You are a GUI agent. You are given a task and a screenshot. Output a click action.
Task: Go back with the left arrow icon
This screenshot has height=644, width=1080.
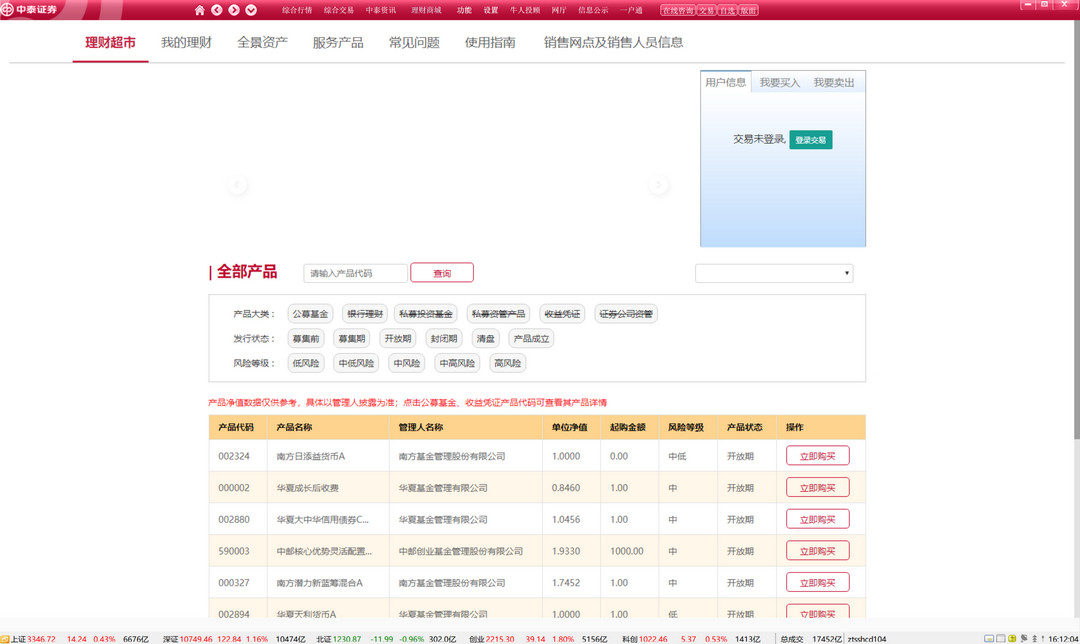[216, 10]
